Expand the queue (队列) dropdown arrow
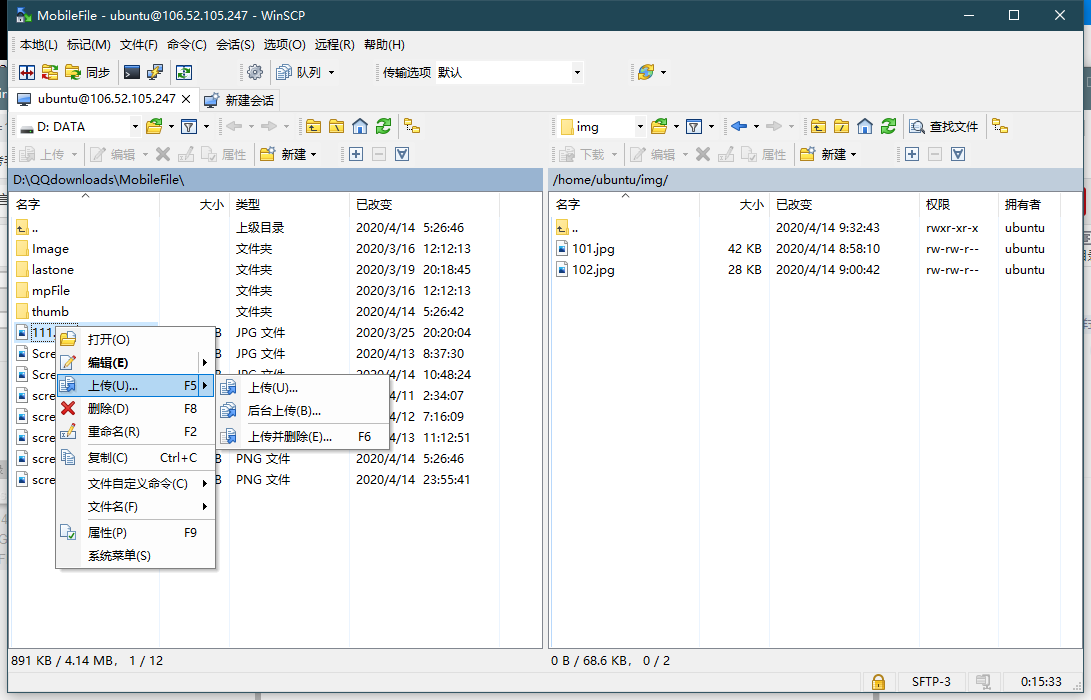The width and height of the screenshot is (1091, 700). 331,72
